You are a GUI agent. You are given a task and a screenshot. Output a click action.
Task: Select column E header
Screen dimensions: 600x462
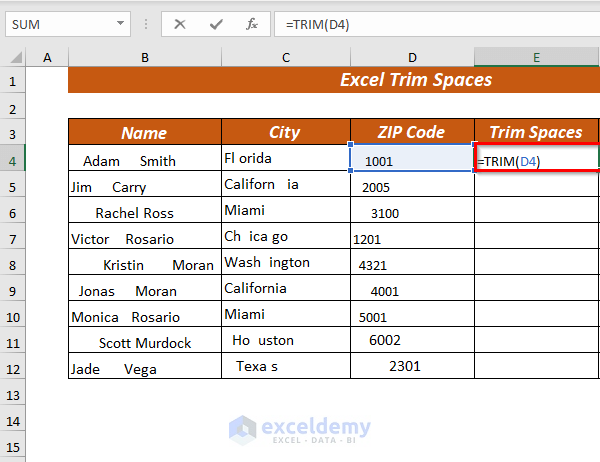(536, 57)
